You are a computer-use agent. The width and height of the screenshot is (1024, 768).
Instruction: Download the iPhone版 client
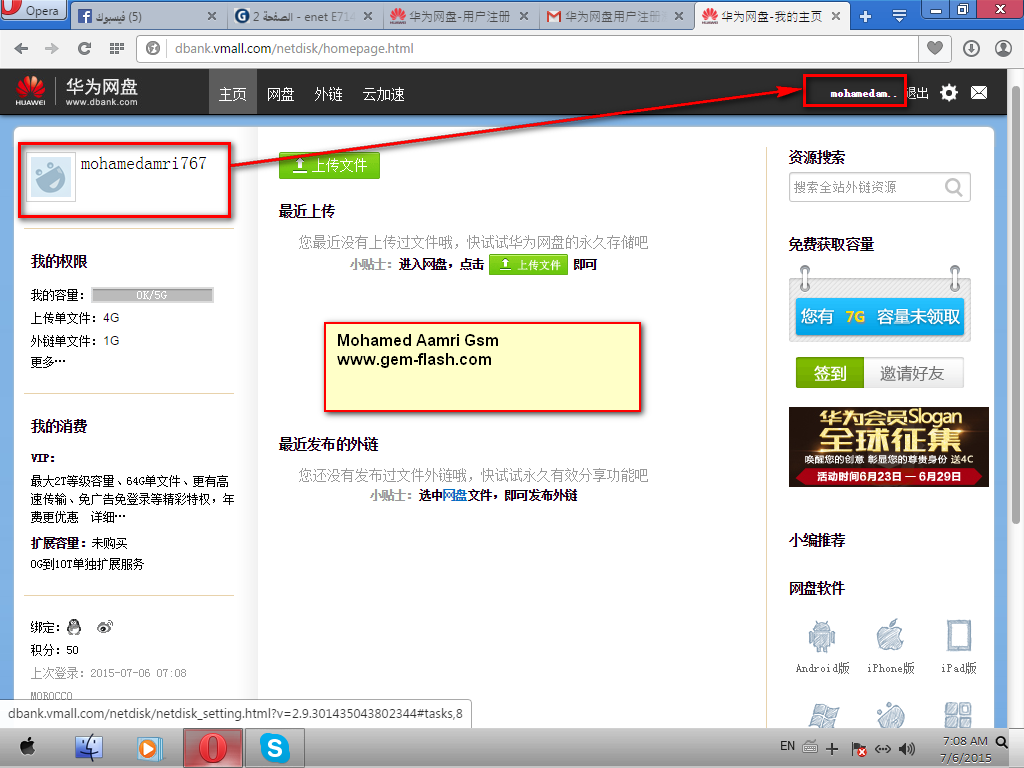click(890, 646)
